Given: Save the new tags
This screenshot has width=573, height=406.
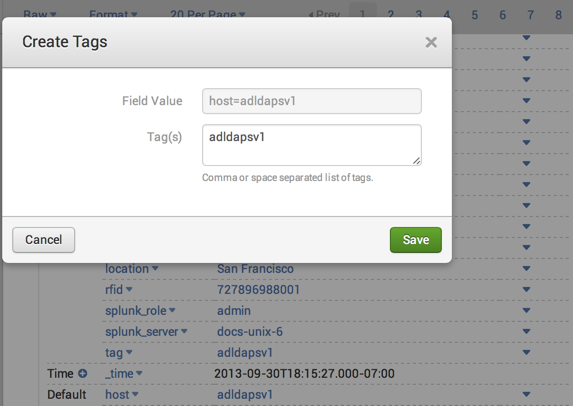Looking at the screenshot, I should pos(416,240).
